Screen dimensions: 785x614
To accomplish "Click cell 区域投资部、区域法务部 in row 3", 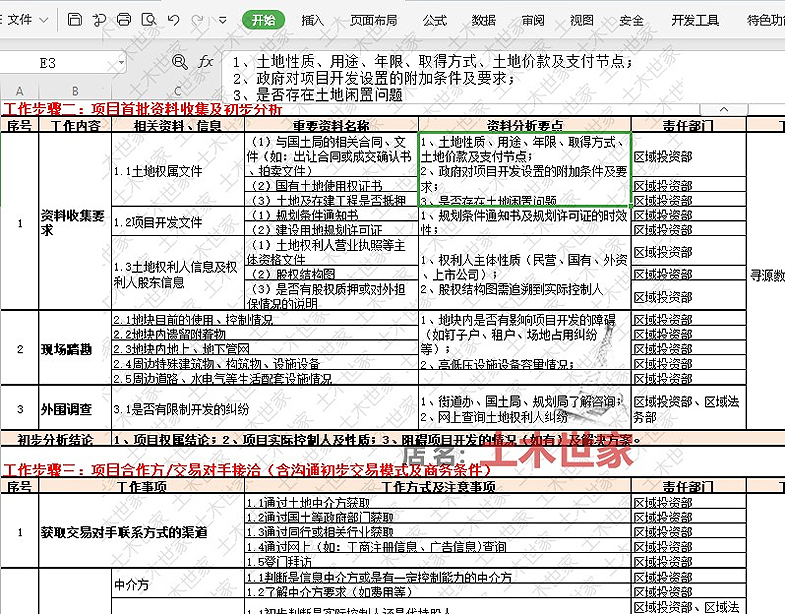I will click(x=688, y=409).
